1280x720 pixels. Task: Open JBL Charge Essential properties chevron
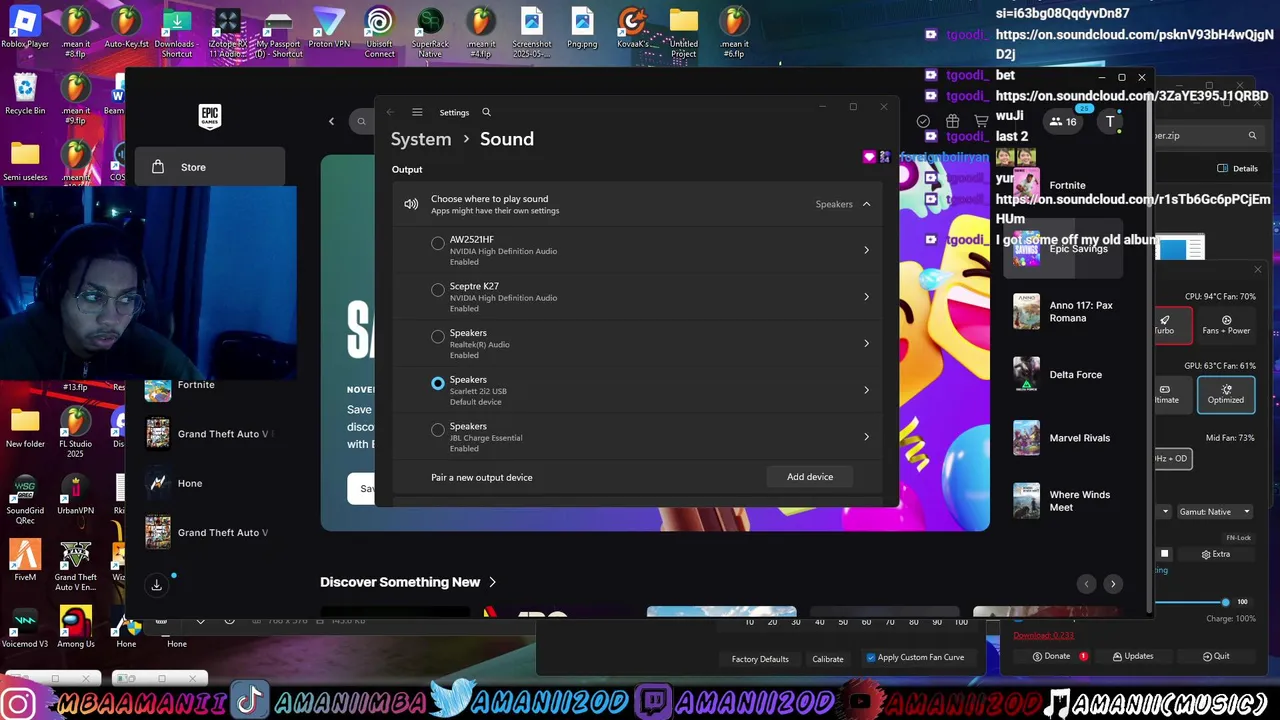(x=866, y=437)
